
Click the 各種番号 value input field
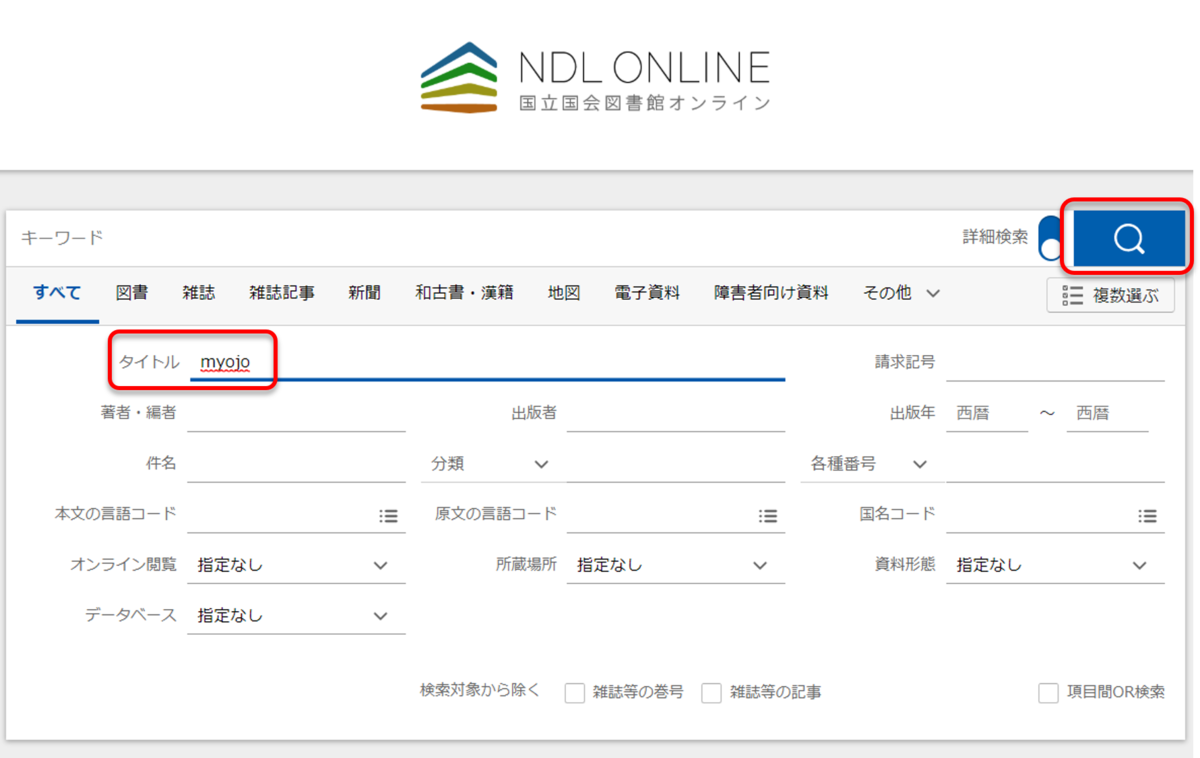pyautogui.click(x=1055, y=464)
